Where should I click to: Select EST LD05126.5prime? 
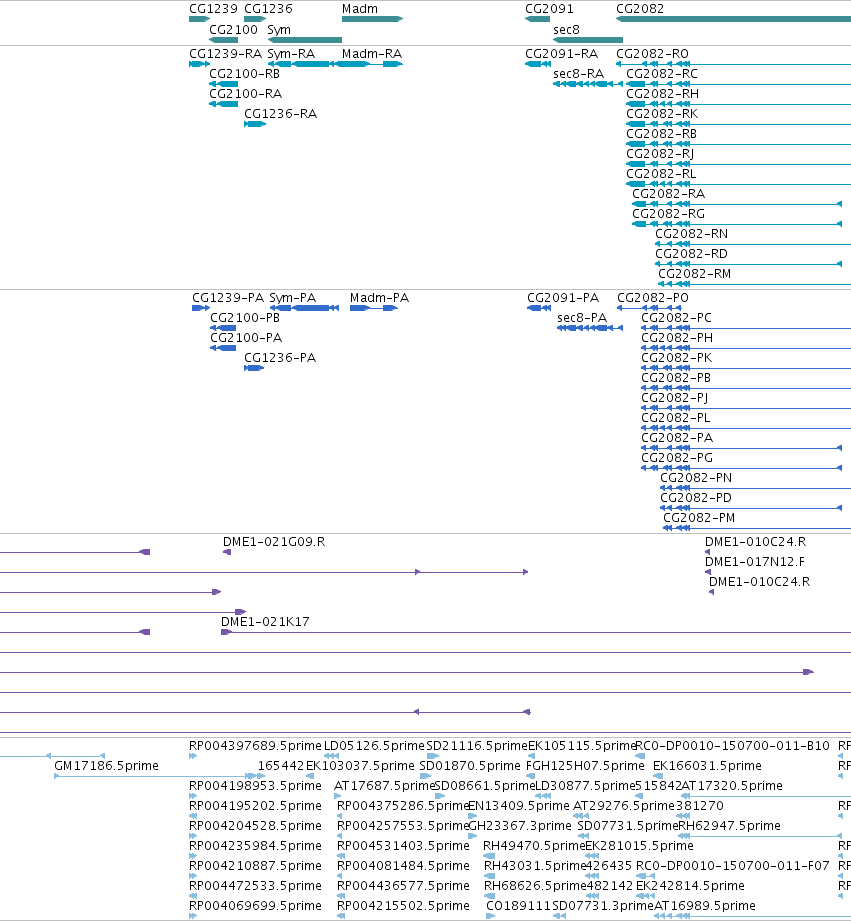374,746
